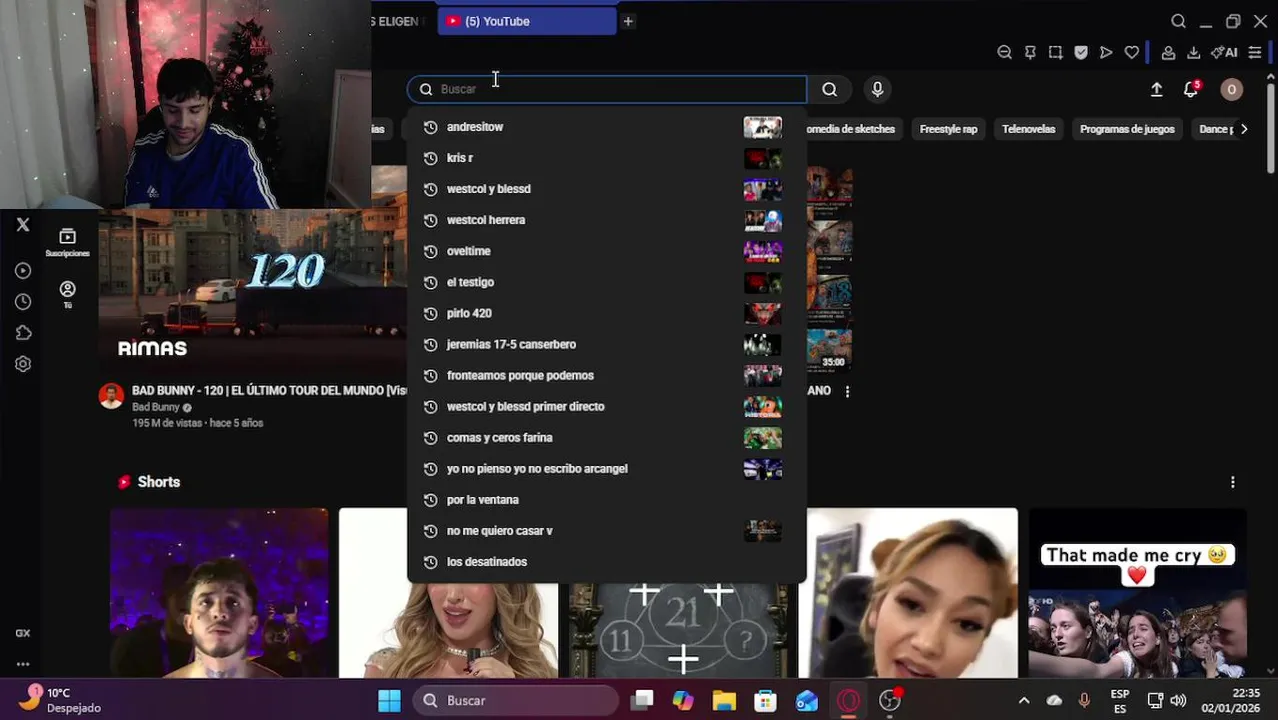This screenshot has height=720, width=1278.
Task: Select the Telenovelas filter chip
Action: 1028,129
